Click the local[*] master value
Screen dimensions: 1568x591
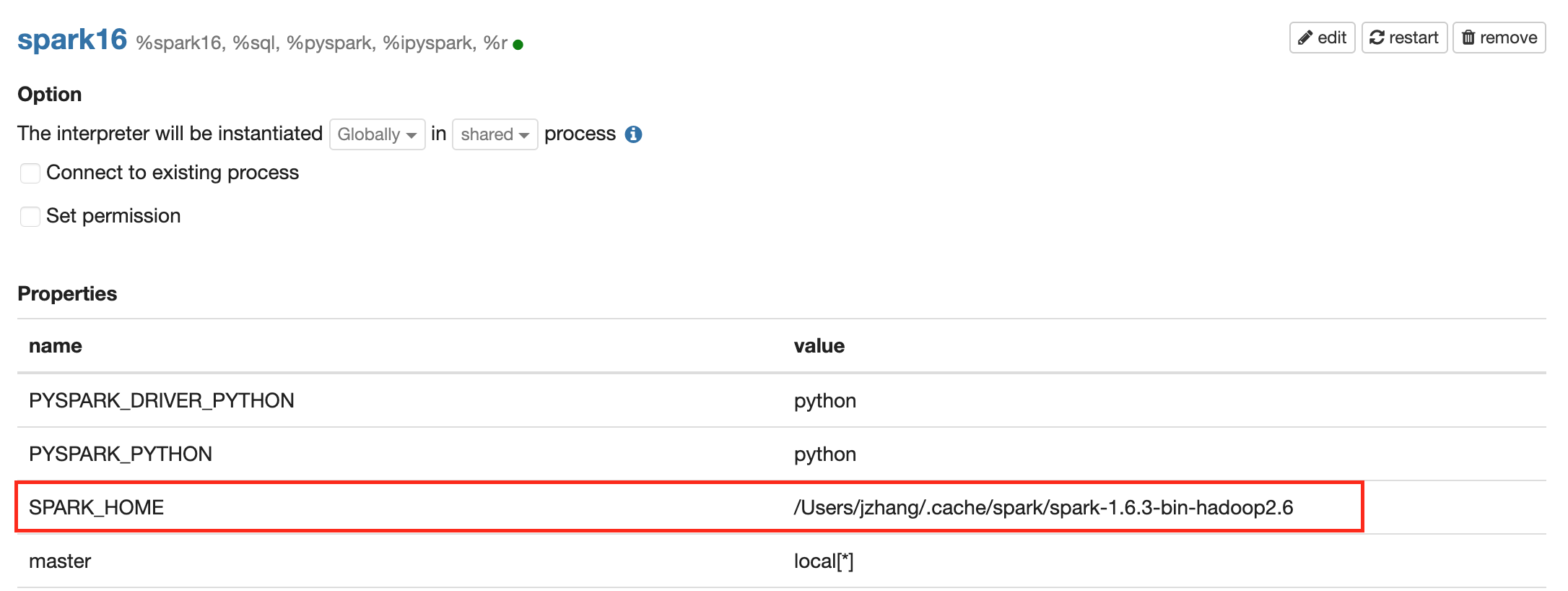[x=823, y=561]
